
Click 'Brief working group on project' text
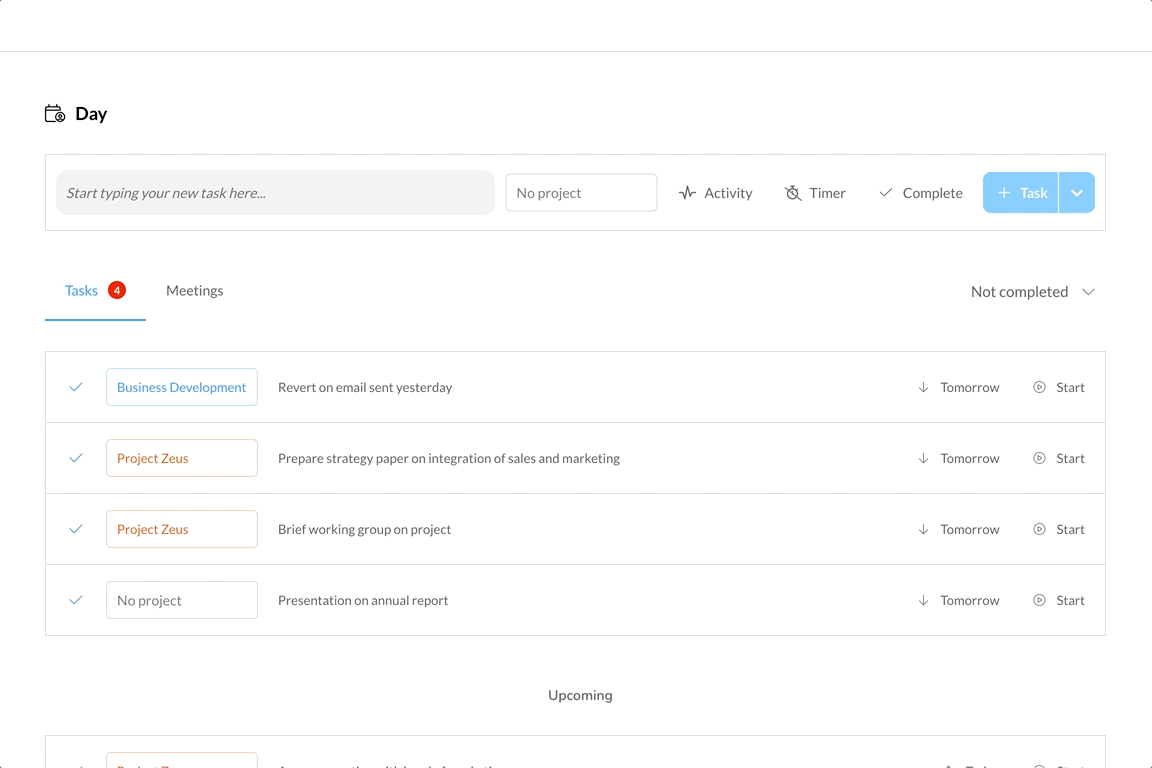coord(364,529)
